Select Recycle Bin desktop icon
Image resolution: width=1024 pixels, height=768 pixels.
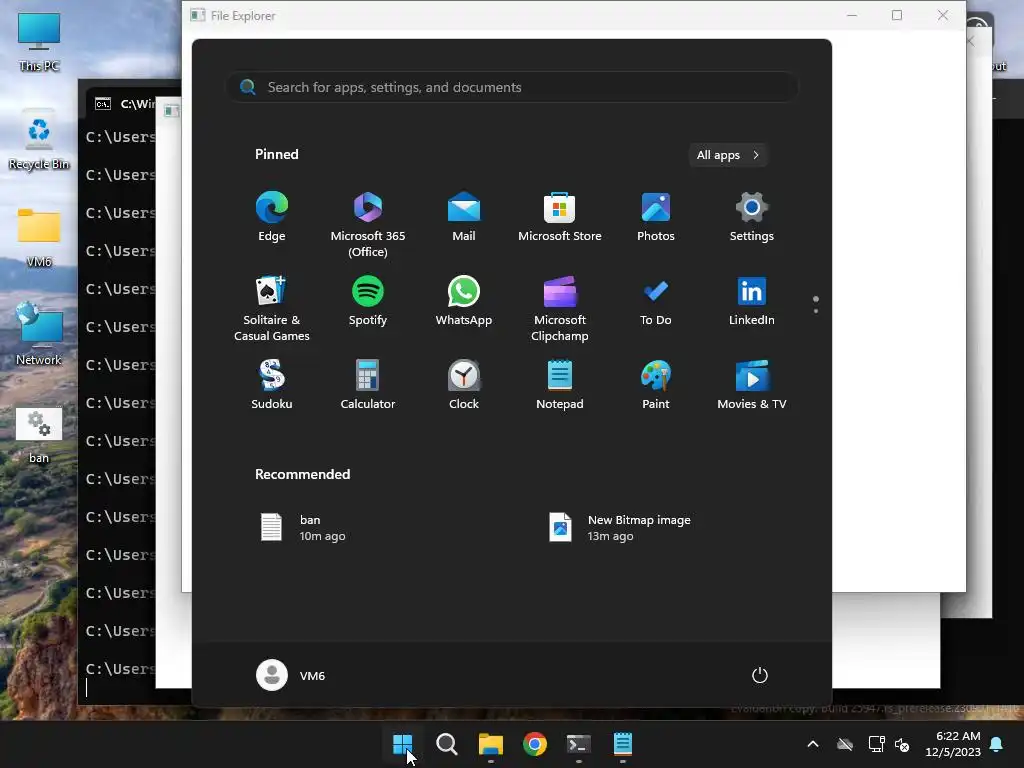tap(39, 140)
